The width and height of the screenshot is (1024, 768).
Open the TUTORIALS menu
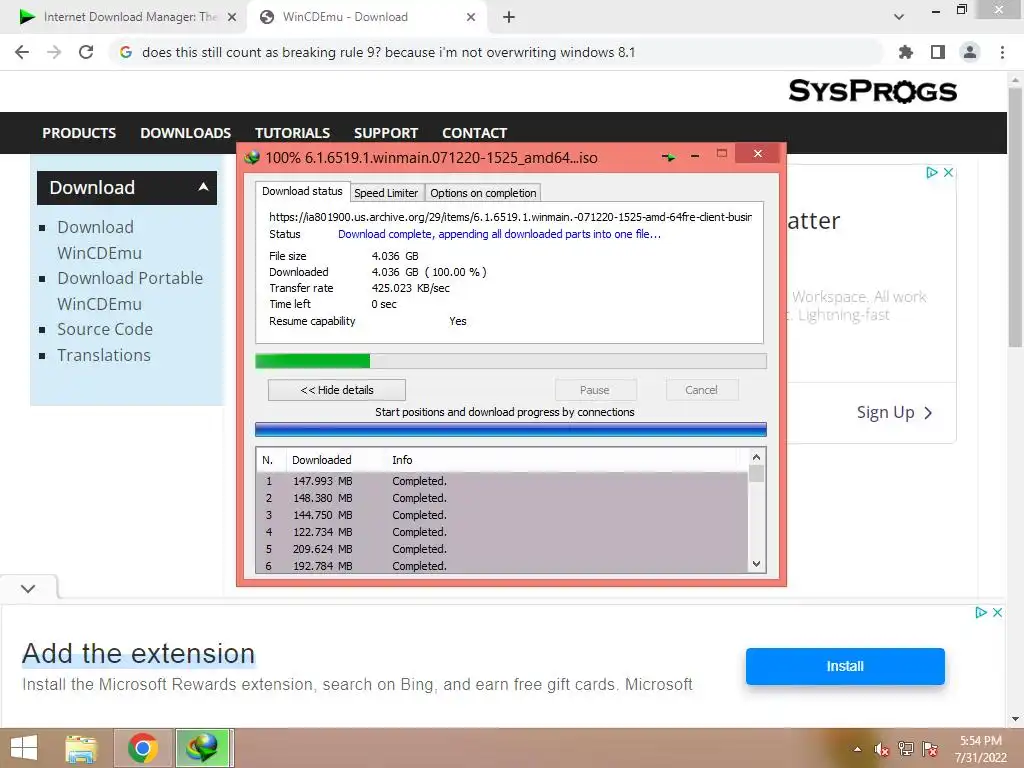(293, 133)
